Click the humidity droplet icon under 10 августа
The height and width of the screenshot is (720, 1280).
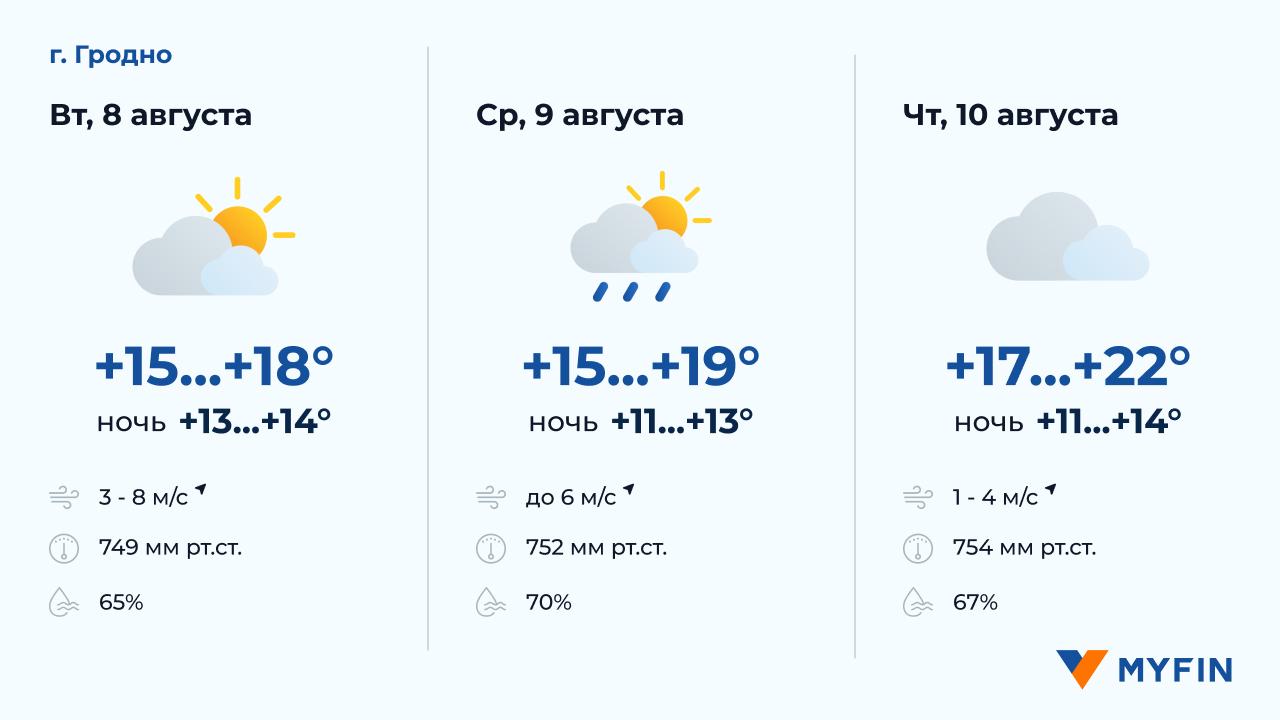click(917, 602)
